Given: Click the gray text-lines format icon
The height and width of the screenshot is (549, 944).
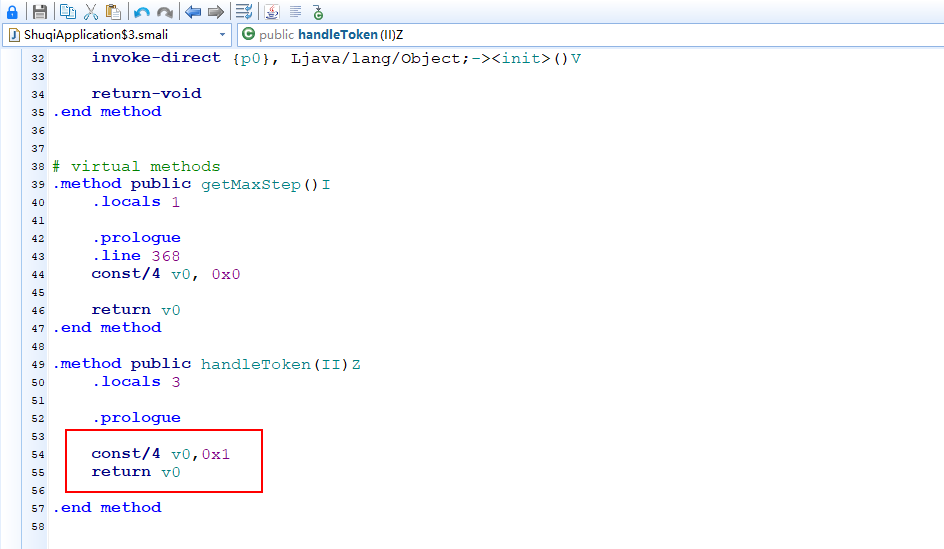Looking at the screenshot, I should (295, 11).
